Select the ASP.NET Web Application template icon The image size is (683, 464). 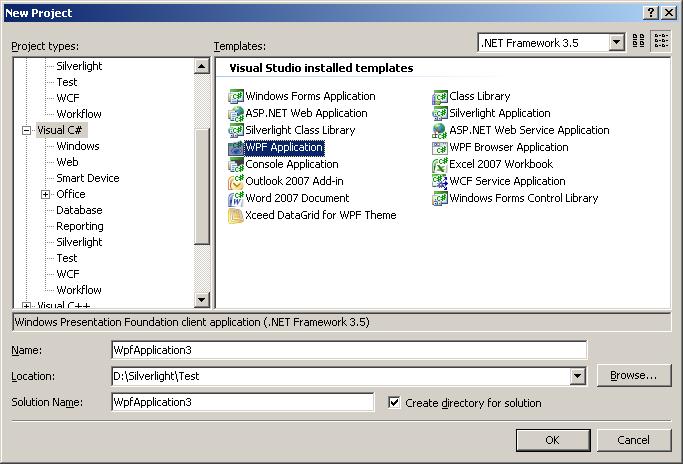pos(236,113)
